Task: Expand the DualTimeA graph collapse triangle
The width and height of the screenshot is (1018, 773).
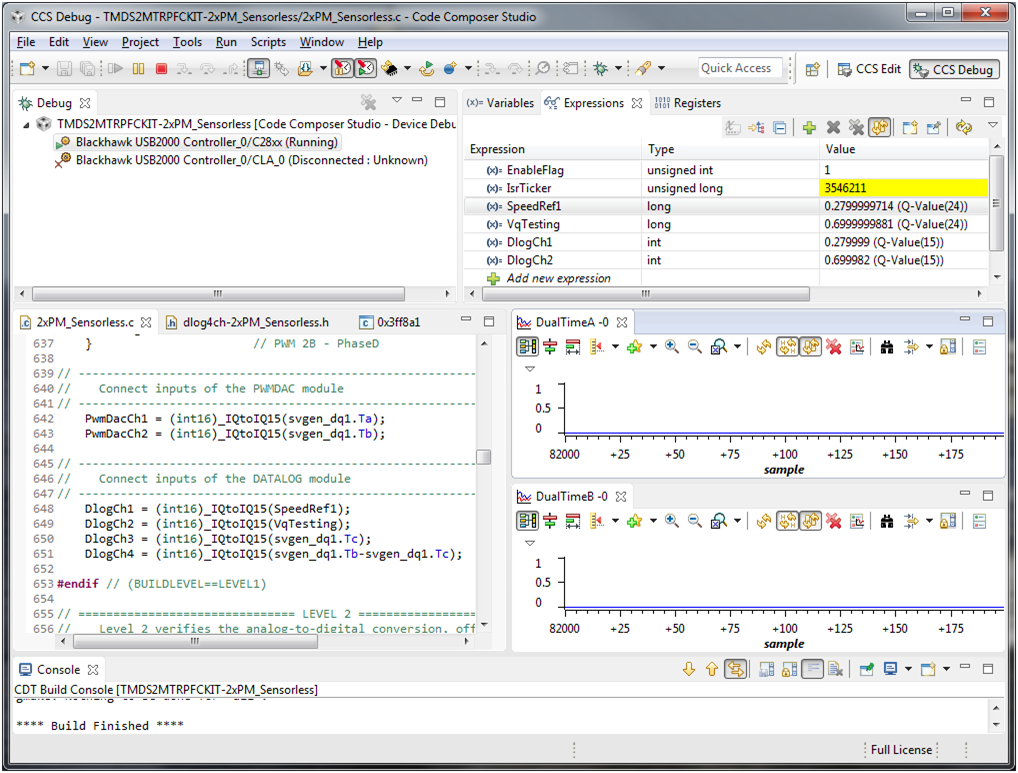Action: pos(530,369)
